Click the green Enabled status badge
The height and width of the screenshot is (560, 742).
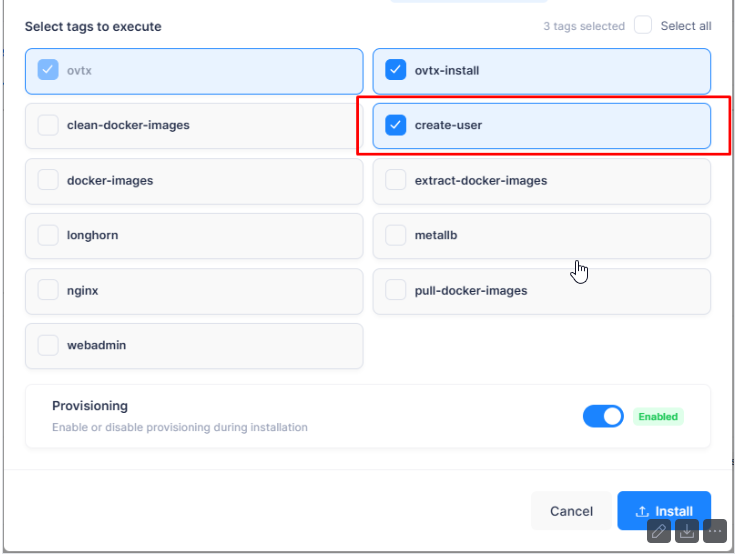[x=658, y=417]
